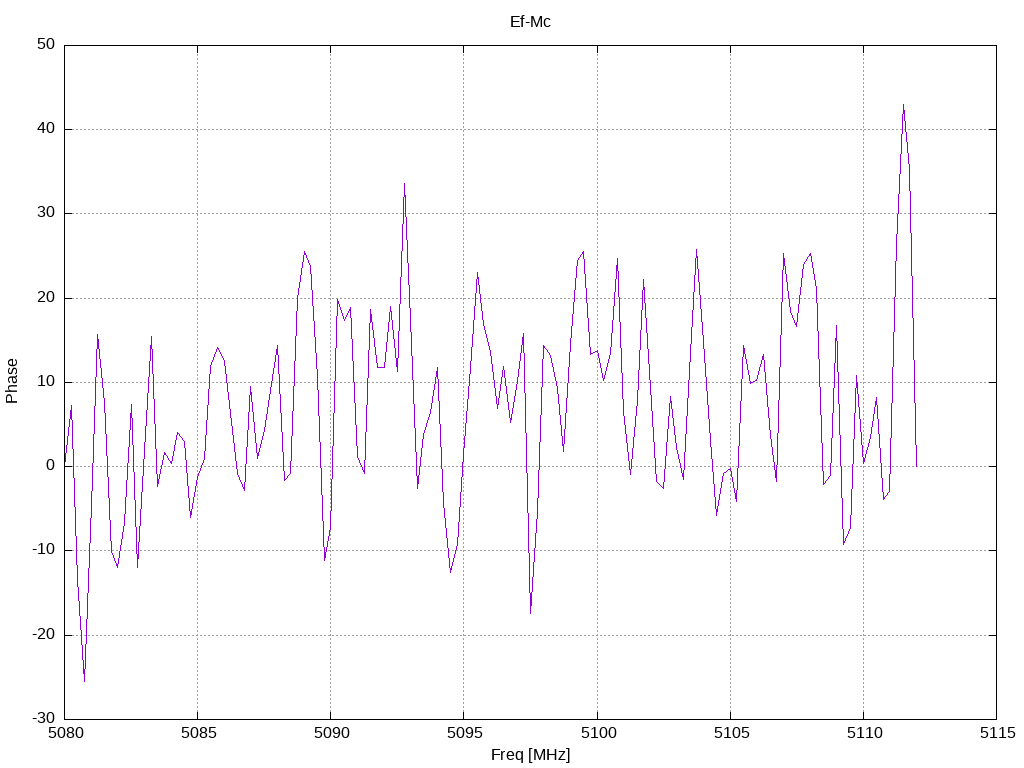
Task: Click the y-axis tick label -20
Action: [43, 634]
